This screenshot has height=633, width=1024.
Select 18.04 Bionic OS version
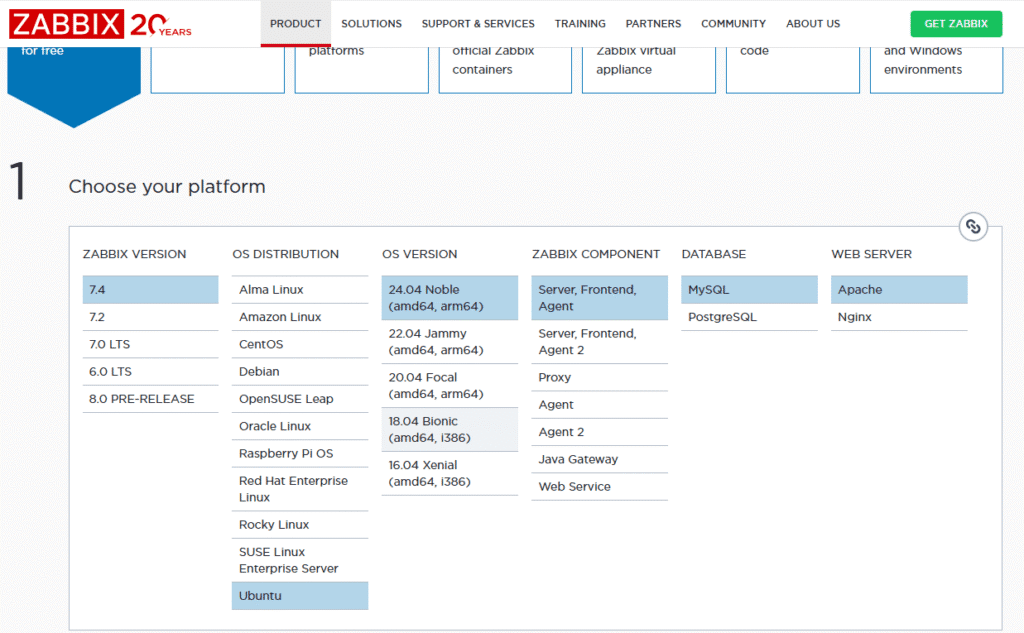[450, 429]
